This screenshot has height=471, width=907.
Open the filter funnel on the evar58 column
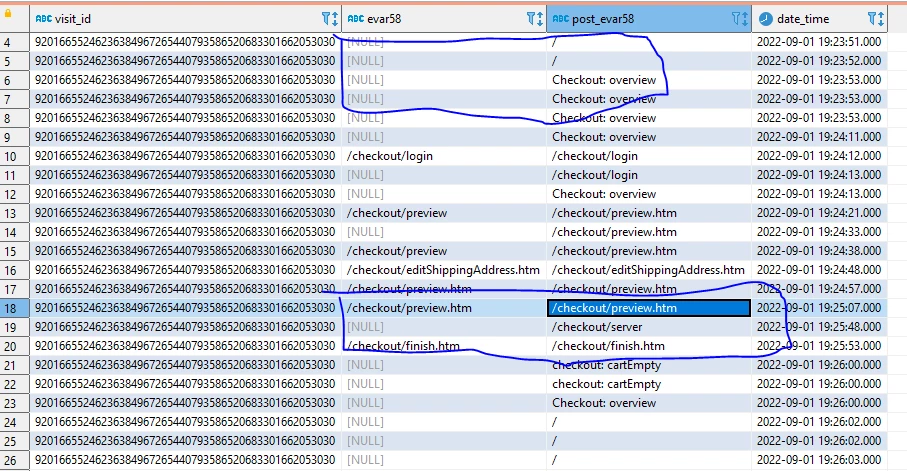click(531, 19)
